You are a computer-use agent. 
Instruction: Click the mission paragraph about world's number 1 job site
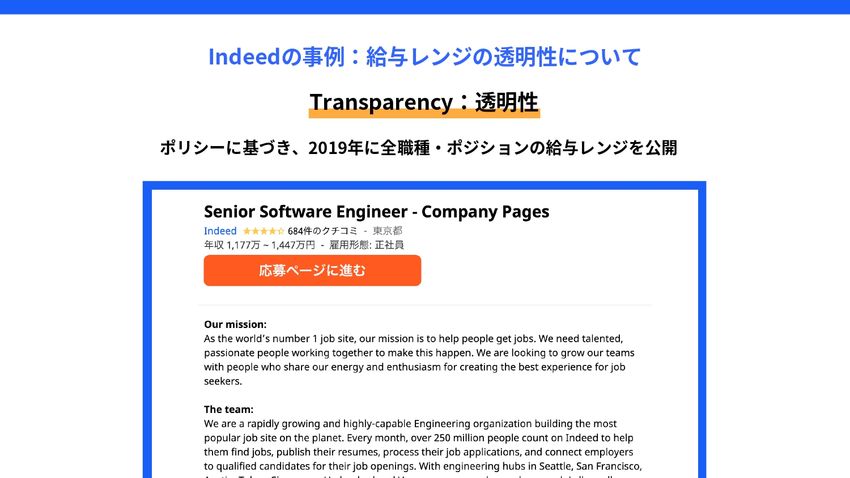tap(414, 353)
